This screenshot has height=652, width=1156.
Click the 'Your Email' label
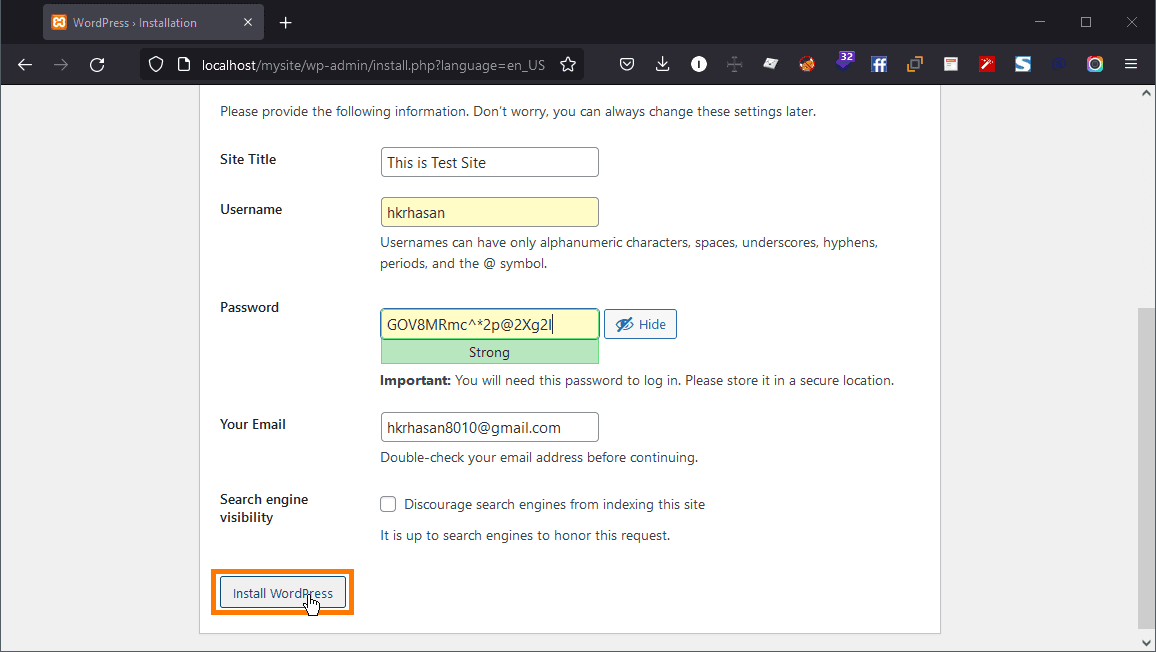(x=253, y=424)
